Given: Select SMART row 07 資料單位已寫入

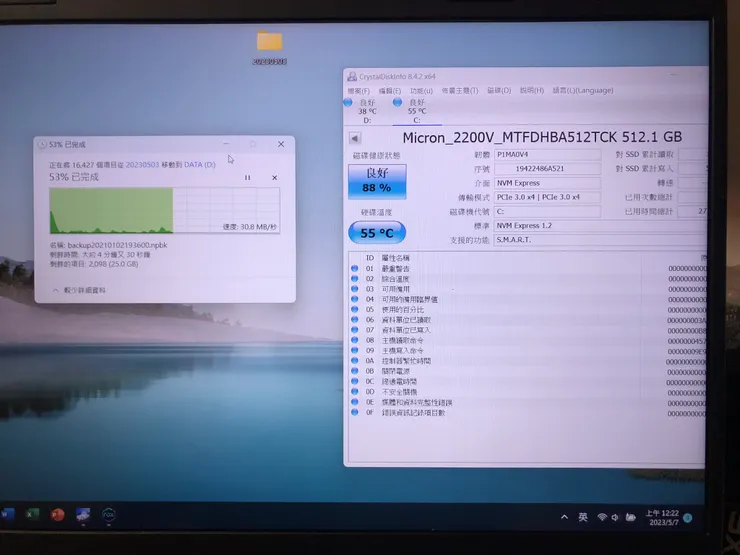Looking at the screenshot, I should point(528,330).
